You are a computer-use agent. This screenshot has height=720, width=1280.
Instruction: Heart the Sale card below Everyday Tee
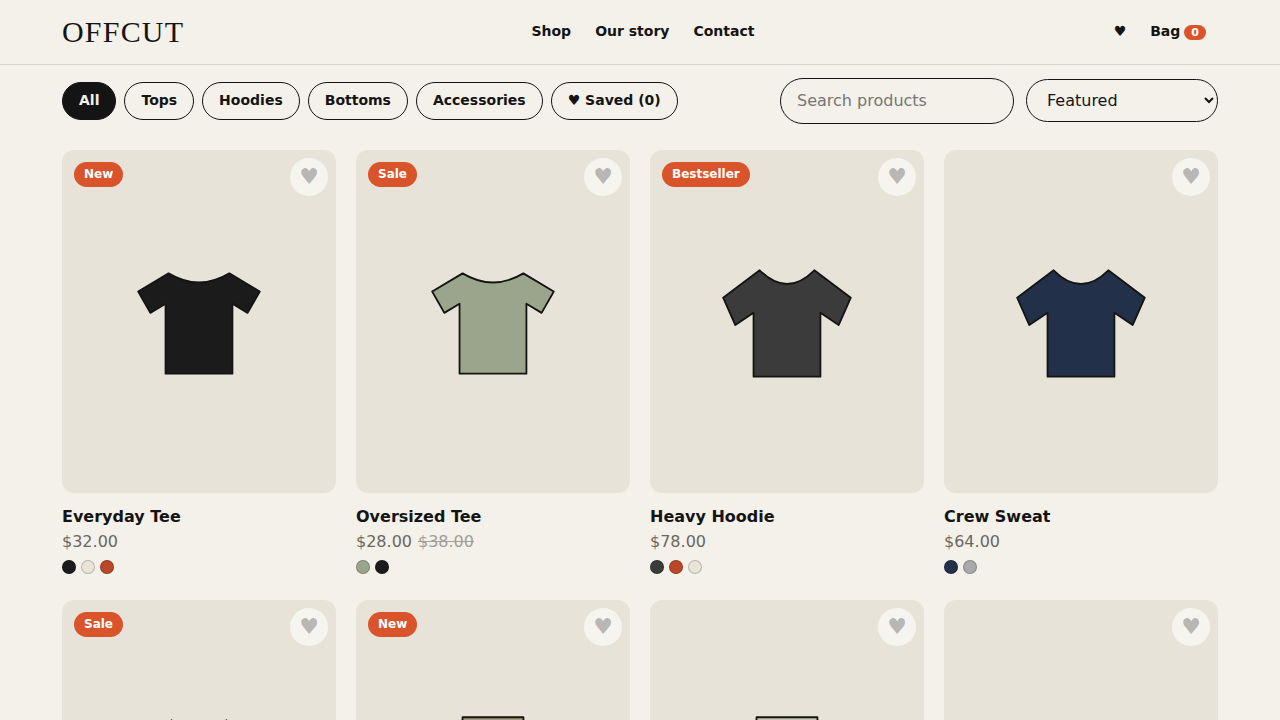(309, 627)
